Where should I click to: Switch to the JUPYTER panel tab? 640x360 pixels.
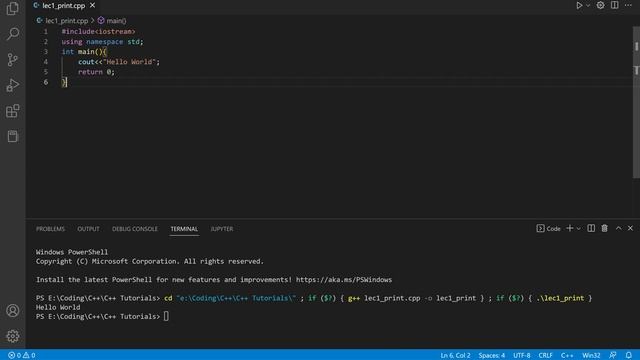tap(222, 229)
